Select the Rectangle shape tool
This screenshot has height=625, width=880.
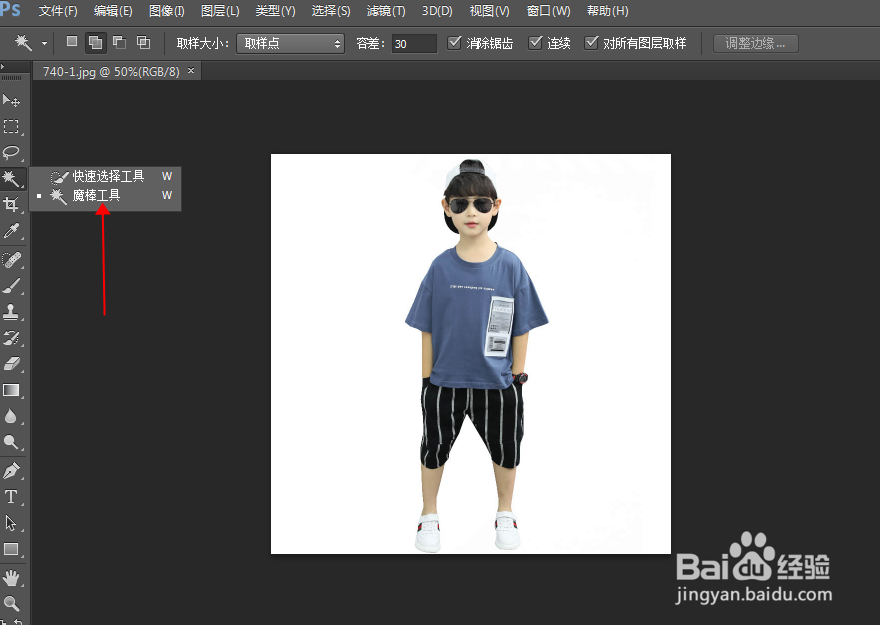point(11,549)
